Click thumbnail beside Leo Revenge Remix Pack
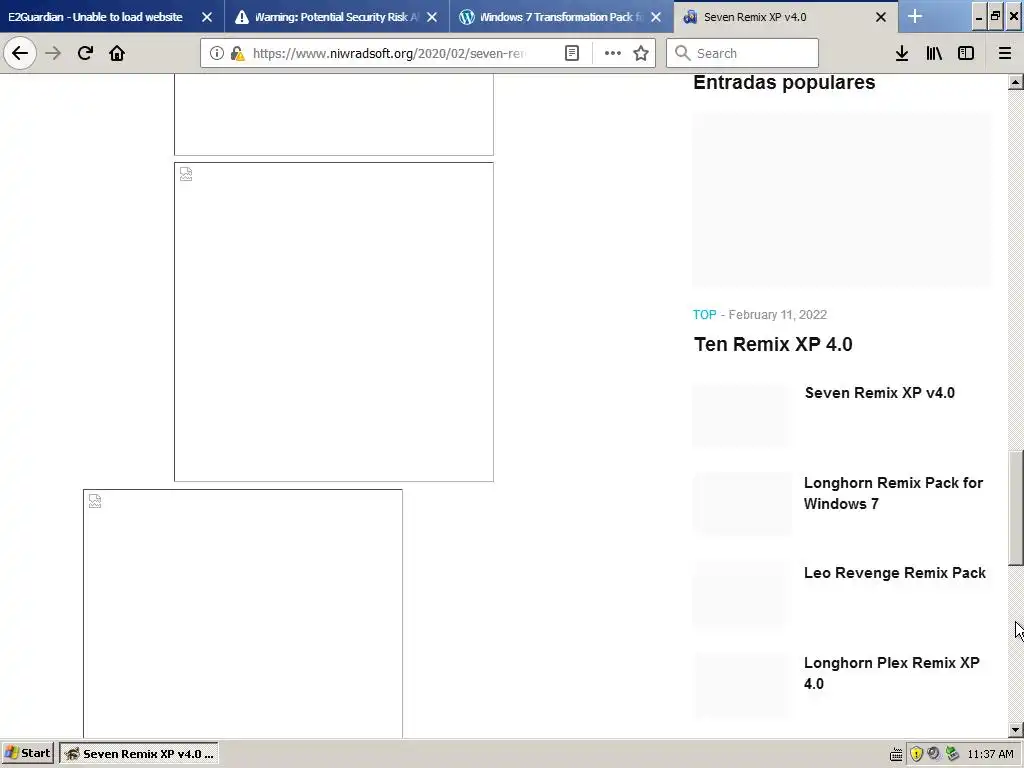The image size is (1024, 768). click(x=741, y=594)
